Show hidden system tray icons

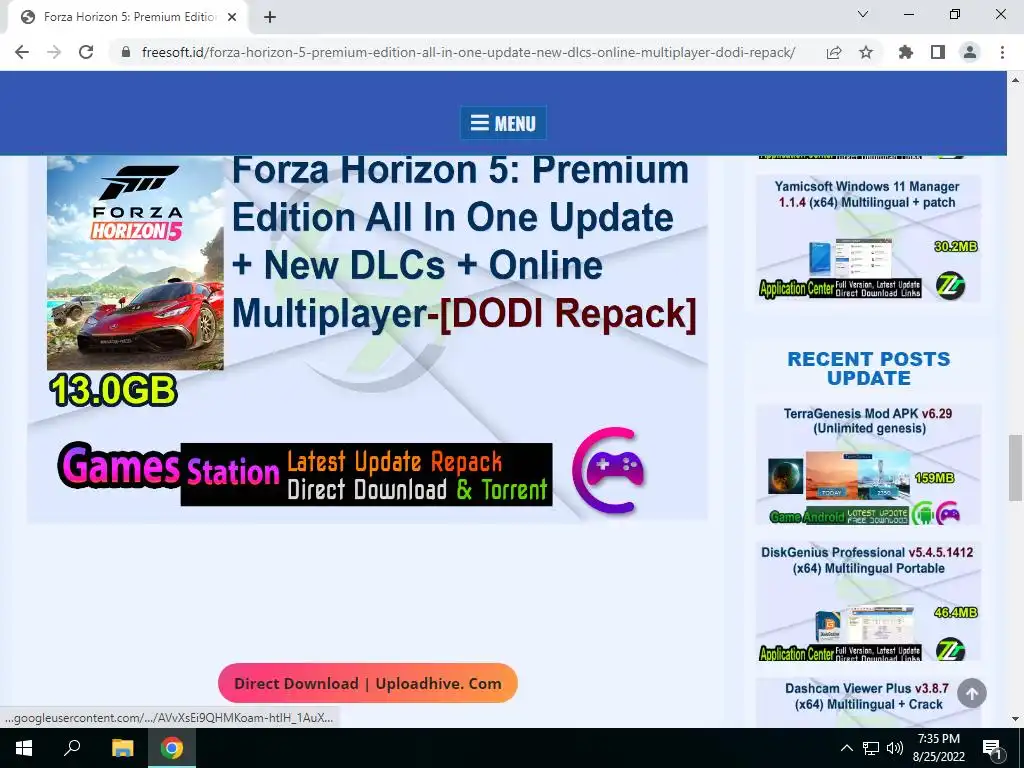tap(846, 748)
